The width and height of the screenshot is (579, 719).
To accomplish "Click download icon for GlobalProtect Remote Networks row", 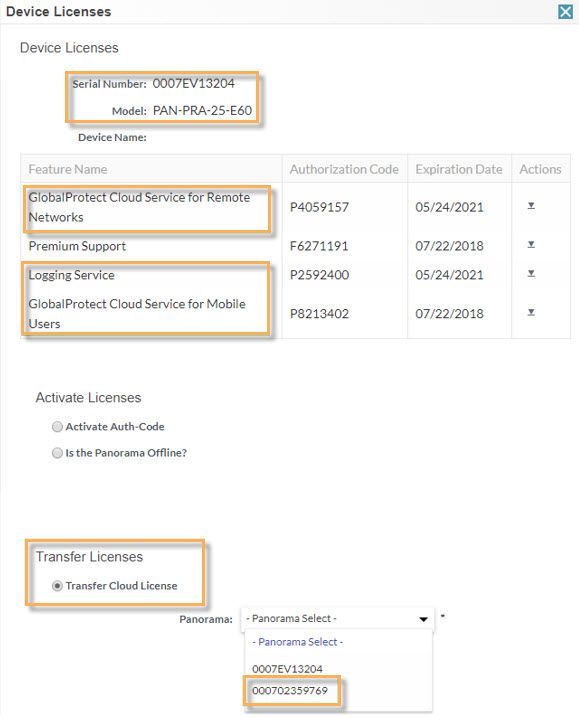I will [531, 206].
